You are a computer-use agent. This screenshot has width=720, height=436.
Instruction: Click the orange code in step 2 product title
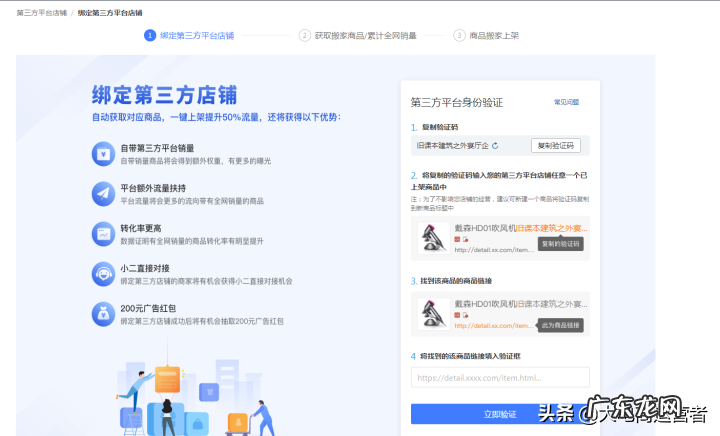point(552,228)
